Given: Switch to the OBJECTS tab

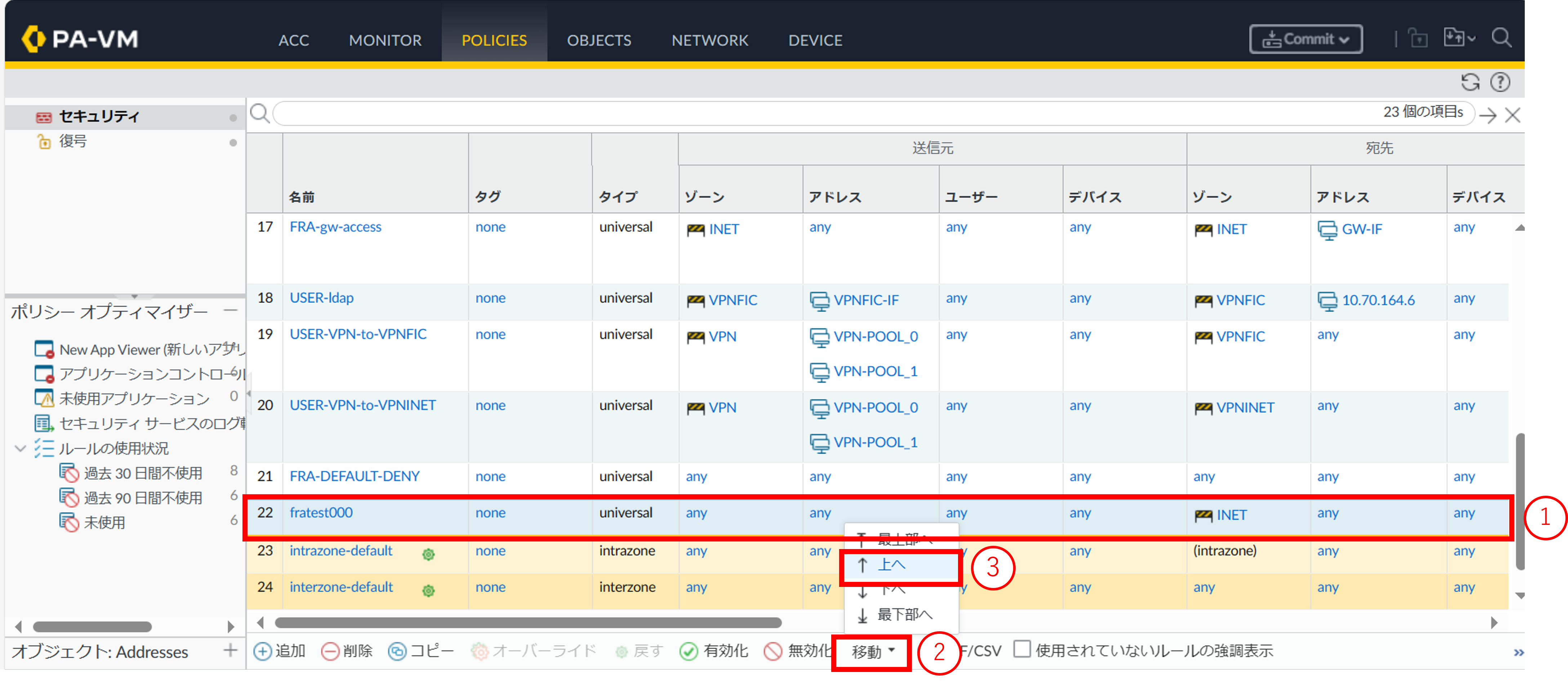Looking at the screenshot, I should [x=598, y=40].
